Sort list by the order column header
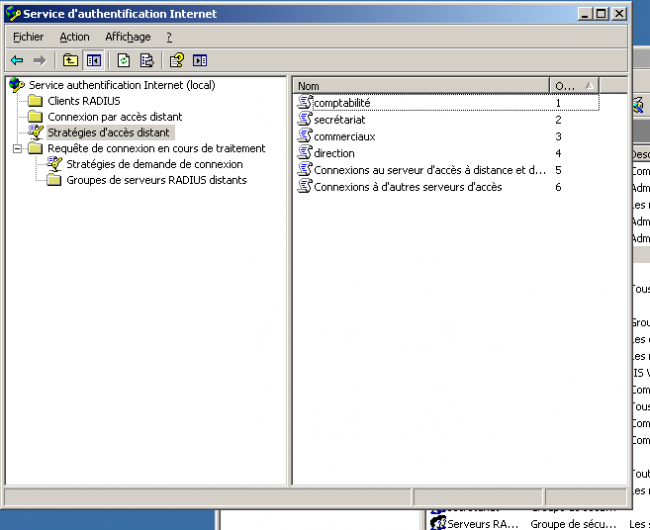Screen dimensions: 650x530 (565, 86)
